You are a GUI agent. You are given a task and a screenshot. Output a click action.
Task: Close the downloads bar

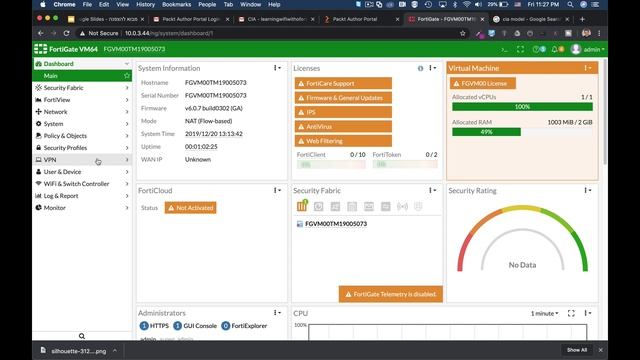click(600, 350)
